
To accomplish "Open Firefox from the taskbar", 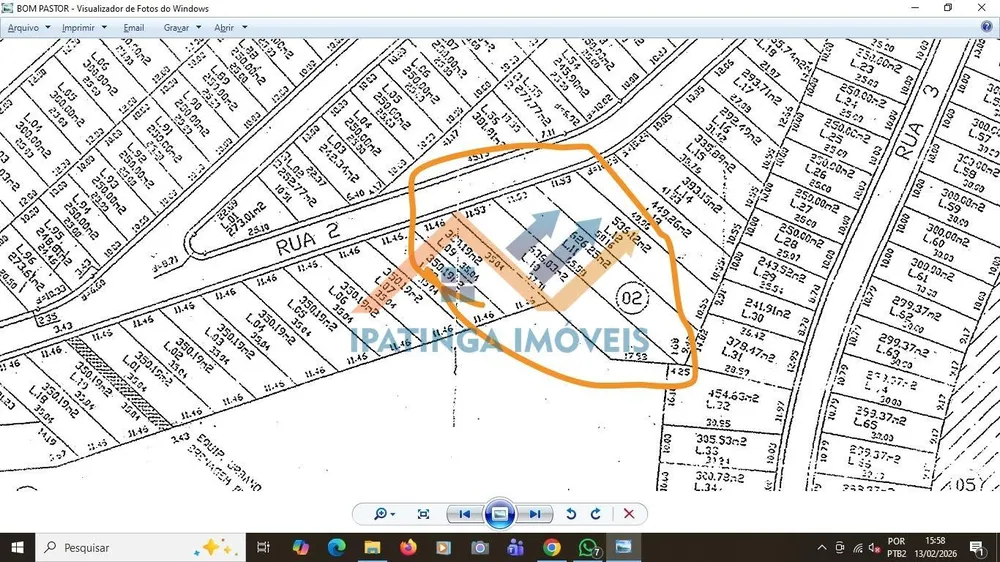I will 408,547.
